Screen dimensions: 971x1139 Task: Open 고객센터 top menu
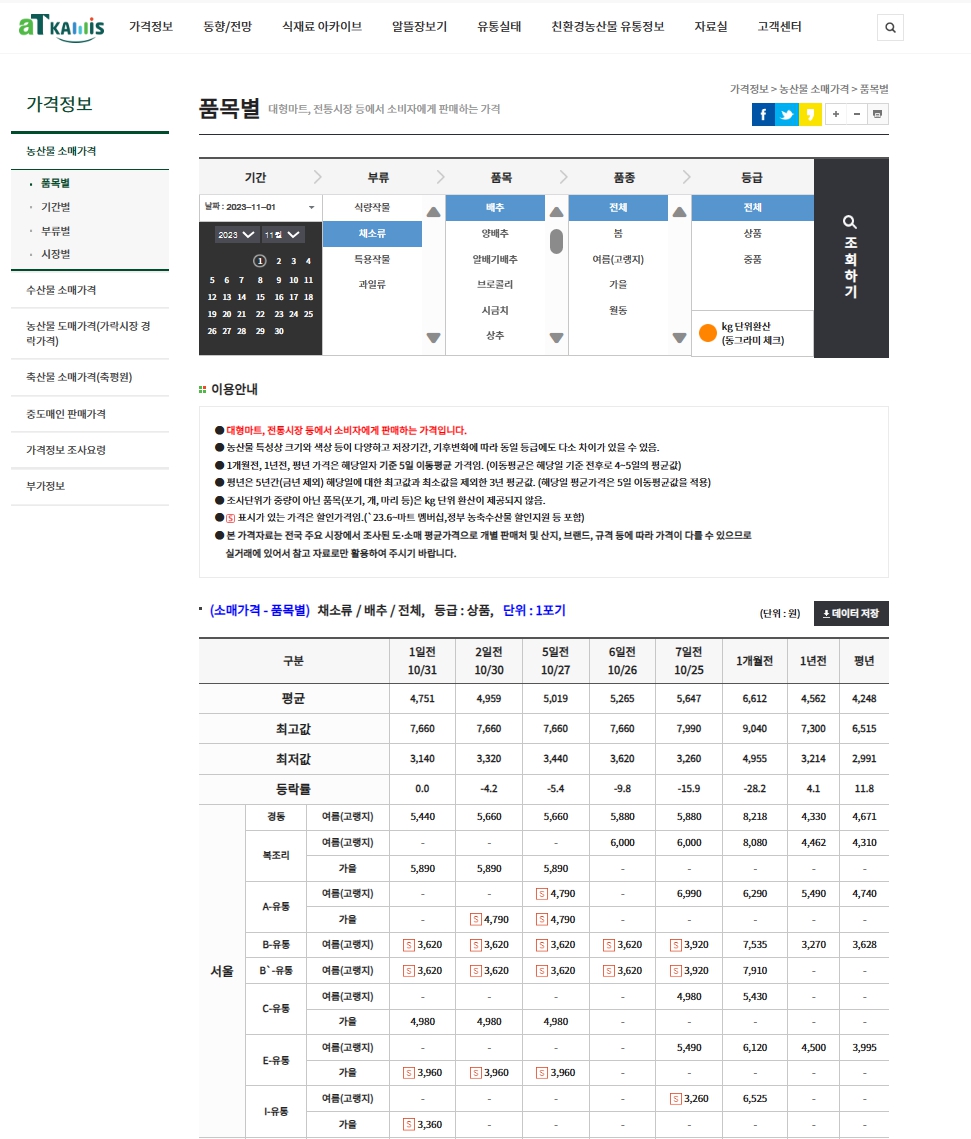[779, 27]
